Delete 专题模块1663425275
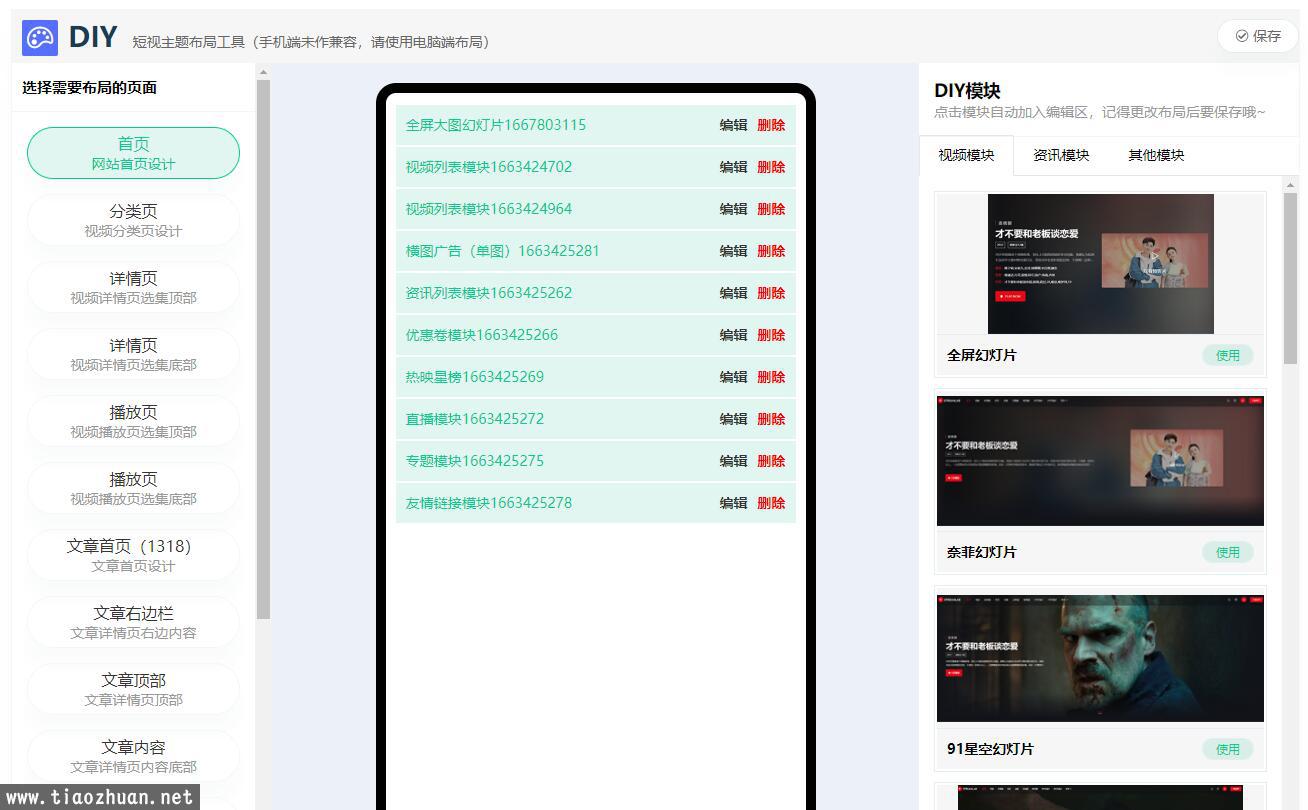The height and width of the screenshot is (810, 1308). (771, 461)
